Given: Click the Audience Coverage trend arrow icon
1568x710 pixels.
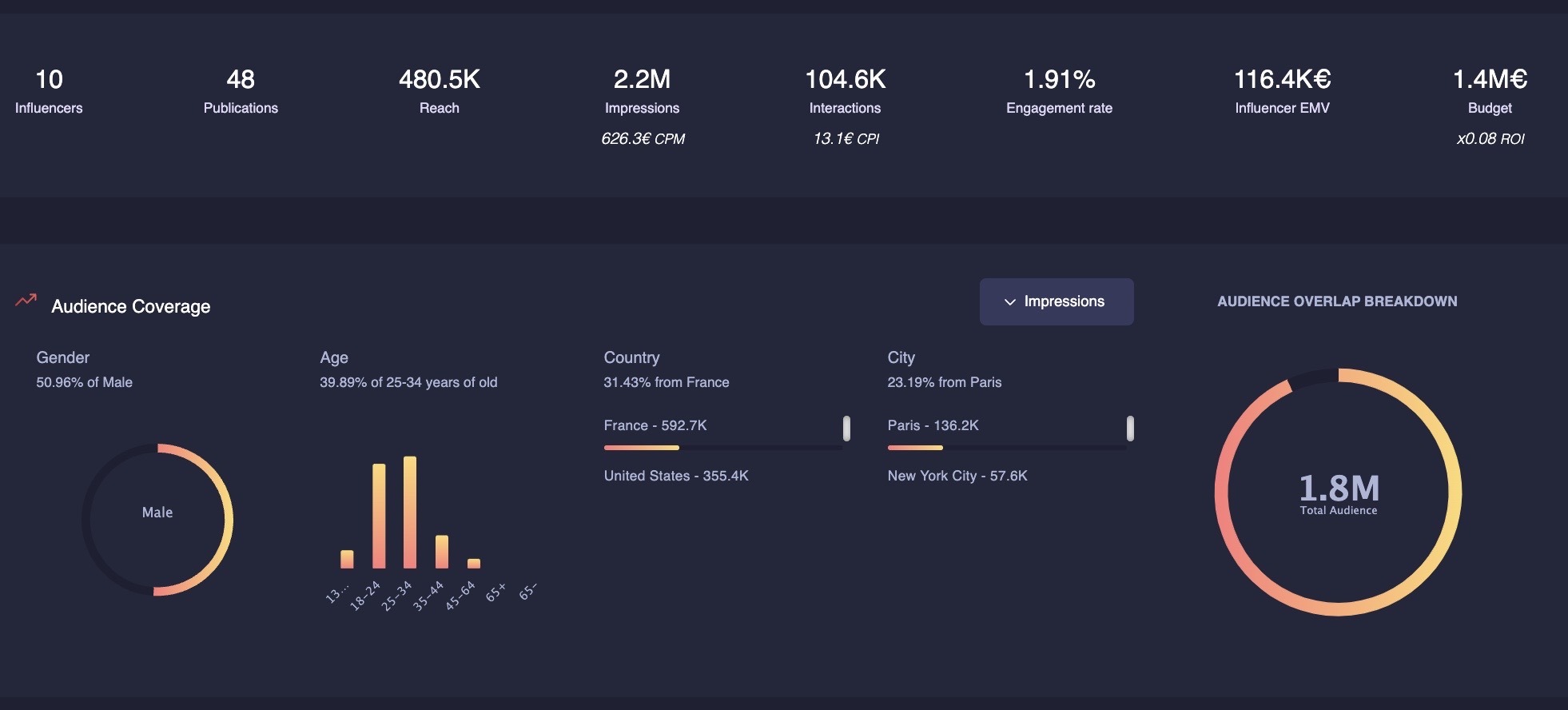Looking at the screenshot, I should (26, 301).
